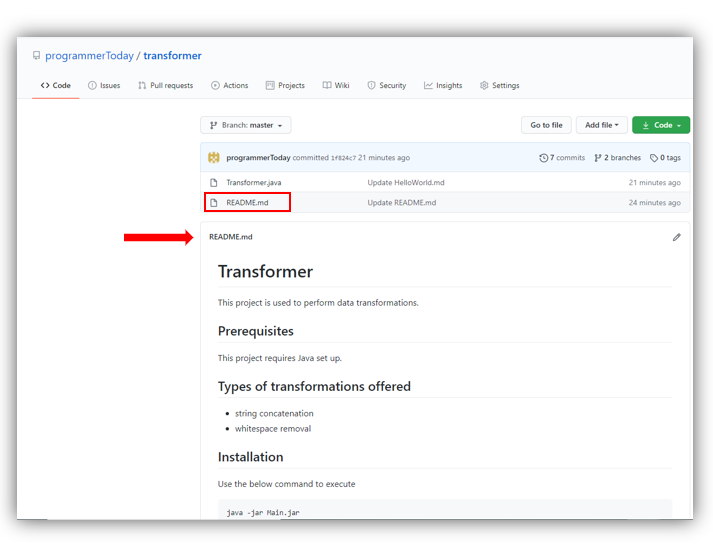Screen dimensions: 713x556
Task: Click the README pencil edit icon
Action: (x=677, y=237)
